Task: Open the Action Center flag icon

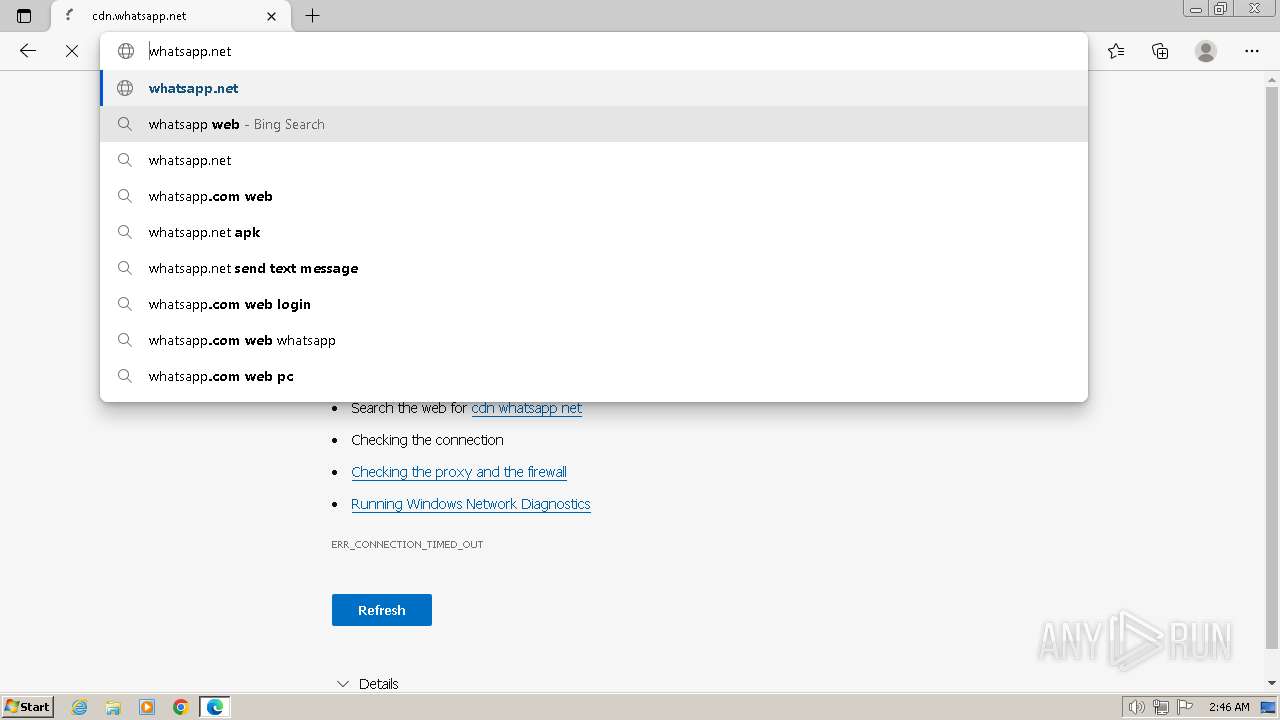Action: click(1185, 707)
